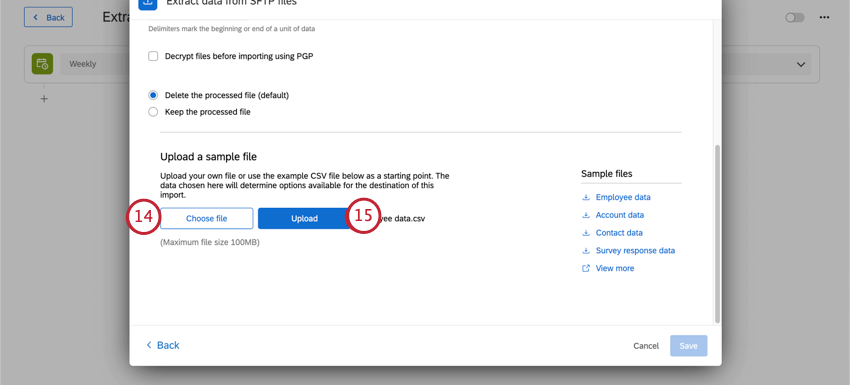Screen dimensions: 850x385
Task: Click the download icon beside Account data
Action: pyautogui.click(x=585, y=215)
